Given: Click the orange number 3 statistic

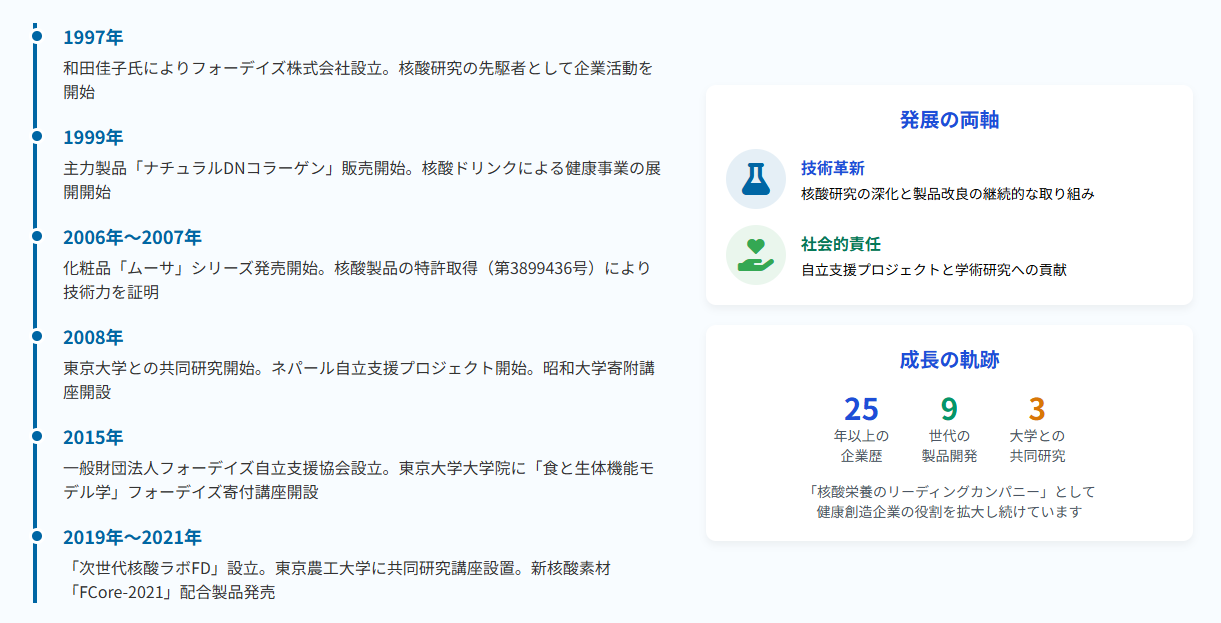Looking at the screenshot, I should tap(1037, 409).
